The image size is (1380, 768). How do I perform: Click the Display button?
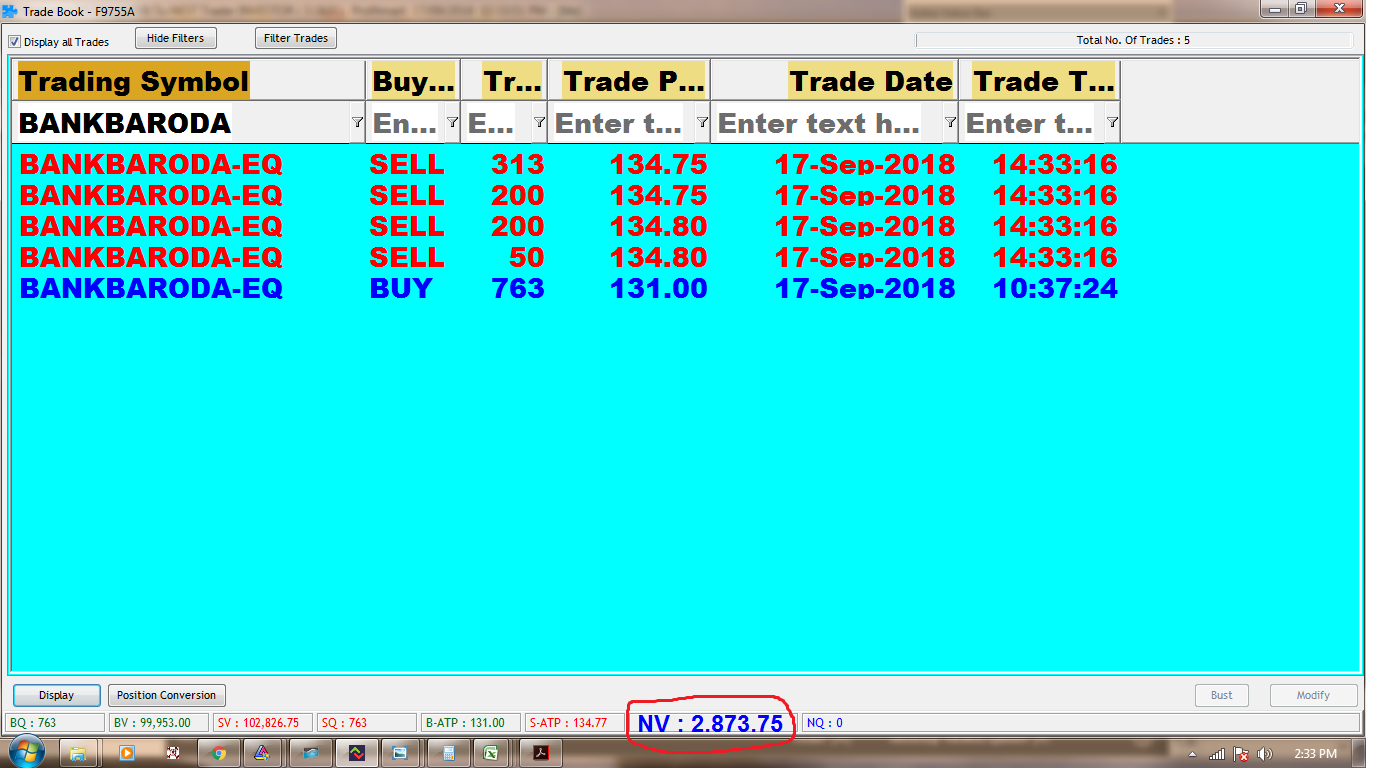click(57, 695)
